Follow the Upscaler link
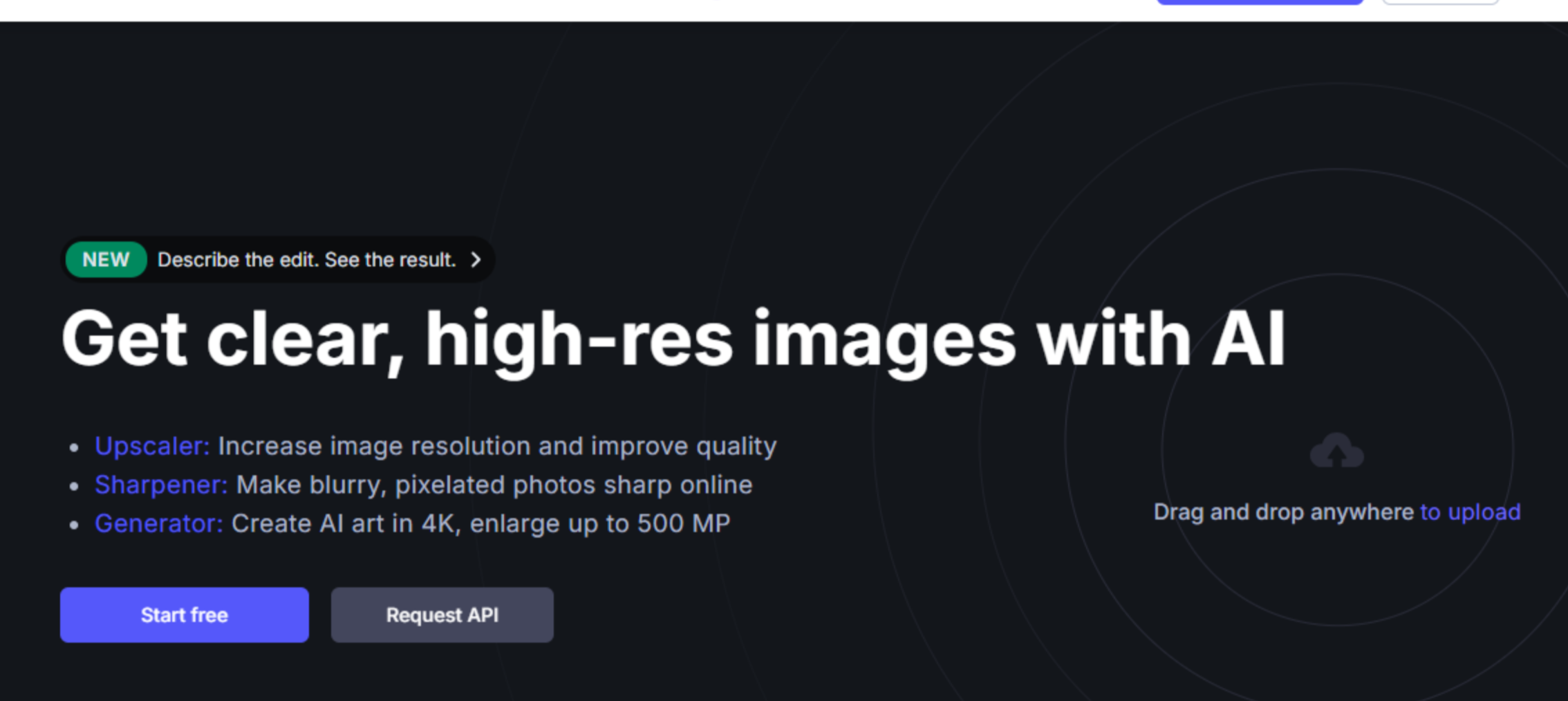The image size is (1568, 701). [152, 446]
